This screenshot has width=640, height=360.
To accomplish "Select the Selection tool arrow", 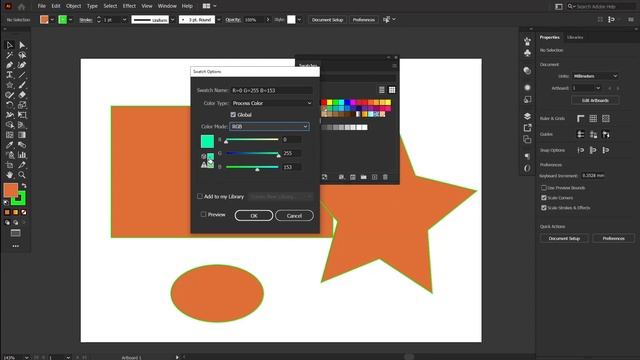I will tap(9, 45).
